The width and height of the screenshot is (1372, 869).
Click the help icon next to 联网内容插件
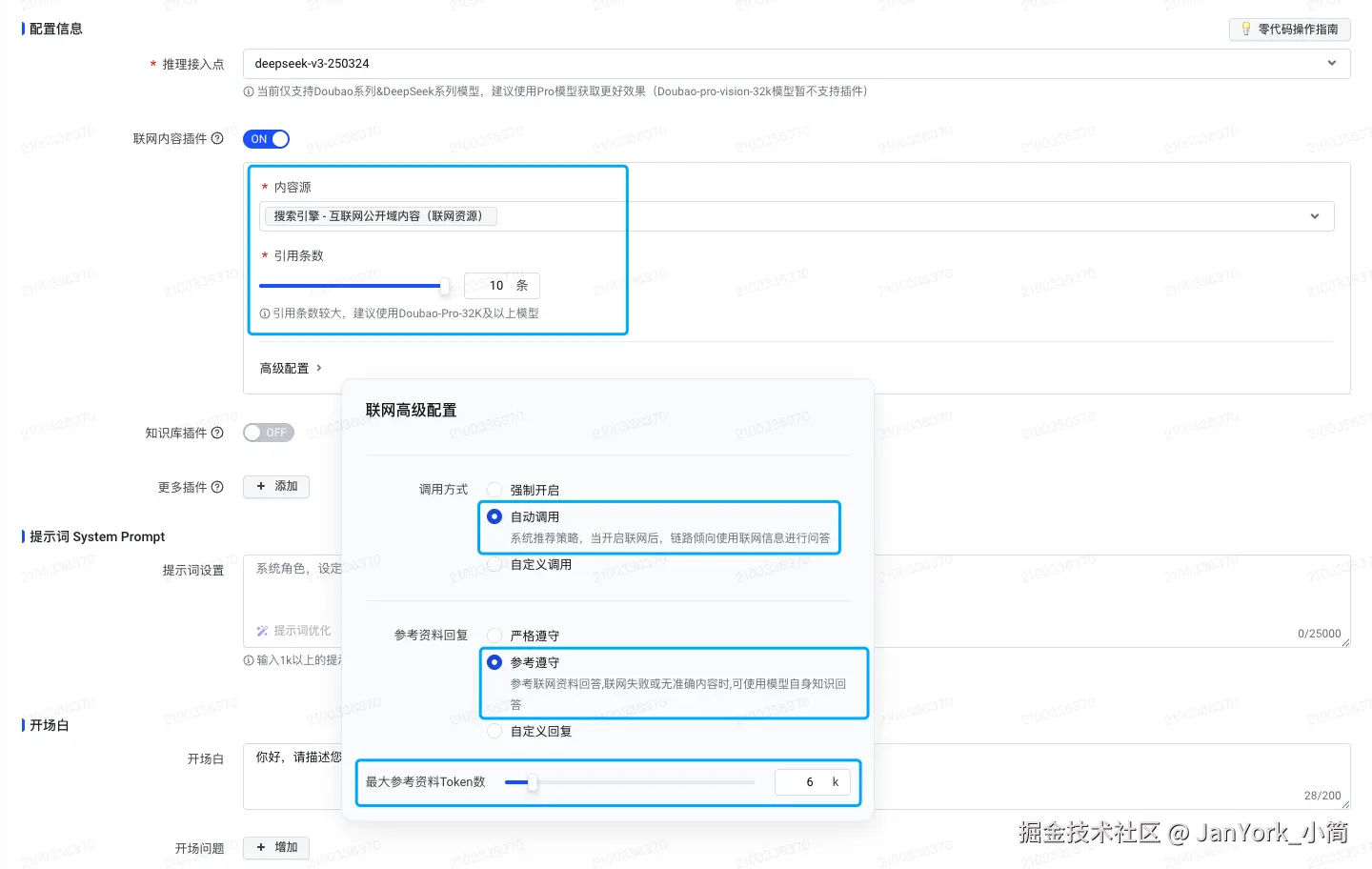tap(217, 138)
